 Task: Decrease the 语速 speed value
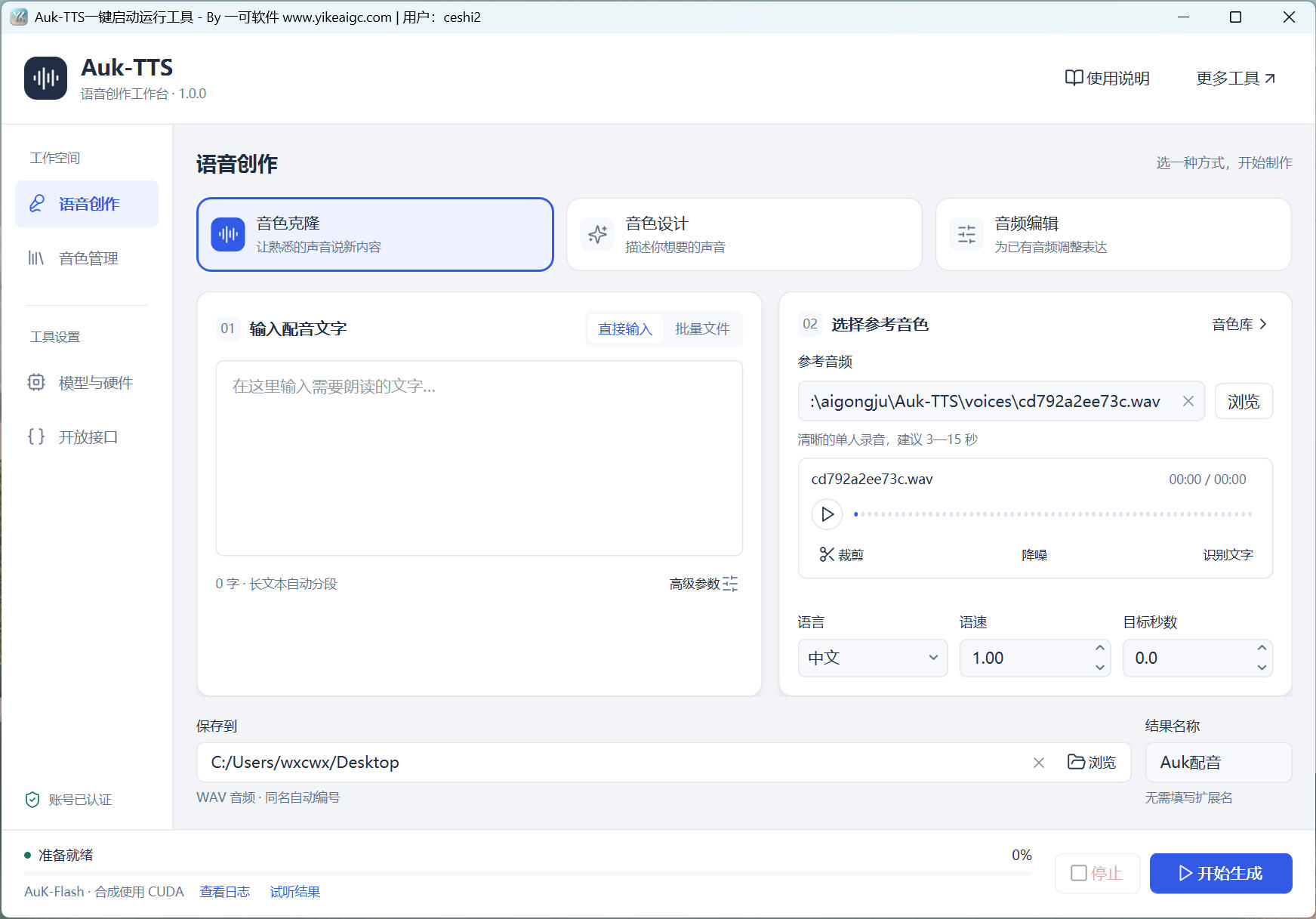(1100, 668)
